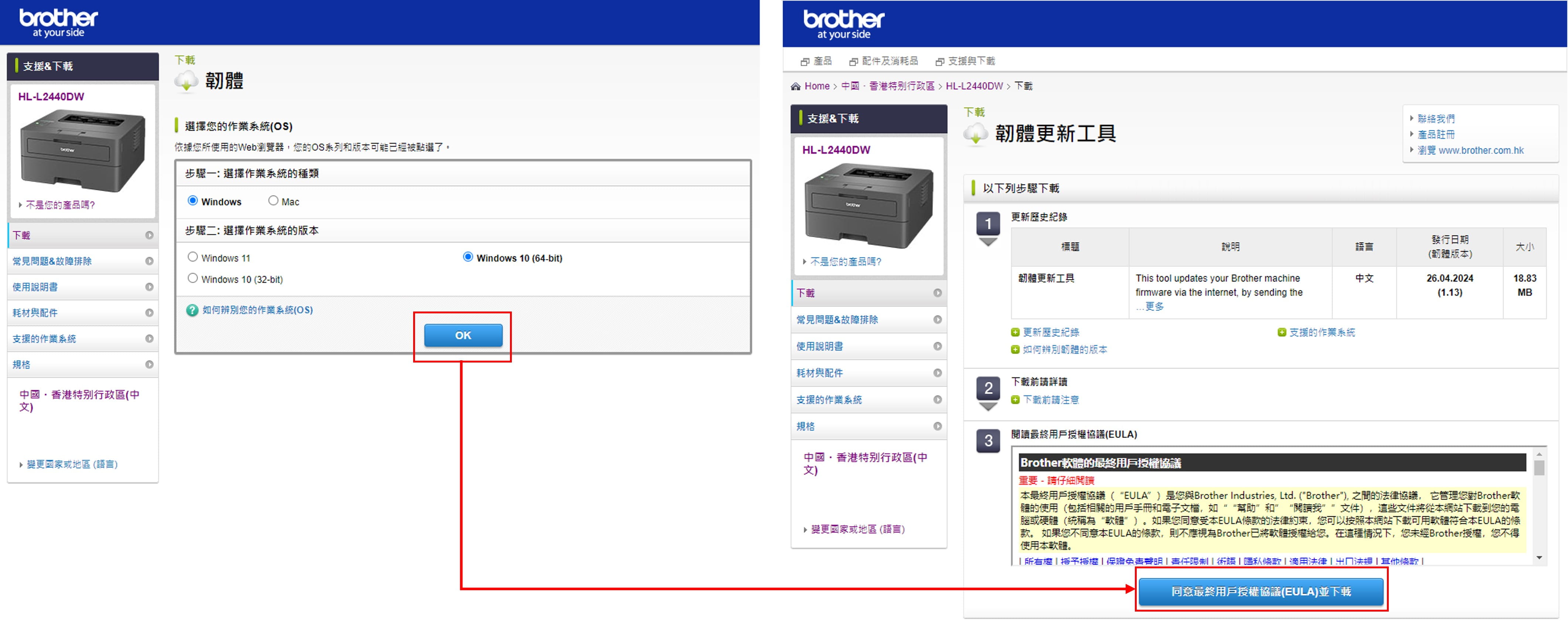Viewport: 1568px width, 633px height.
Task: Click HL-L2440DW breadcrumb link
Action: [x=974, y=86]
